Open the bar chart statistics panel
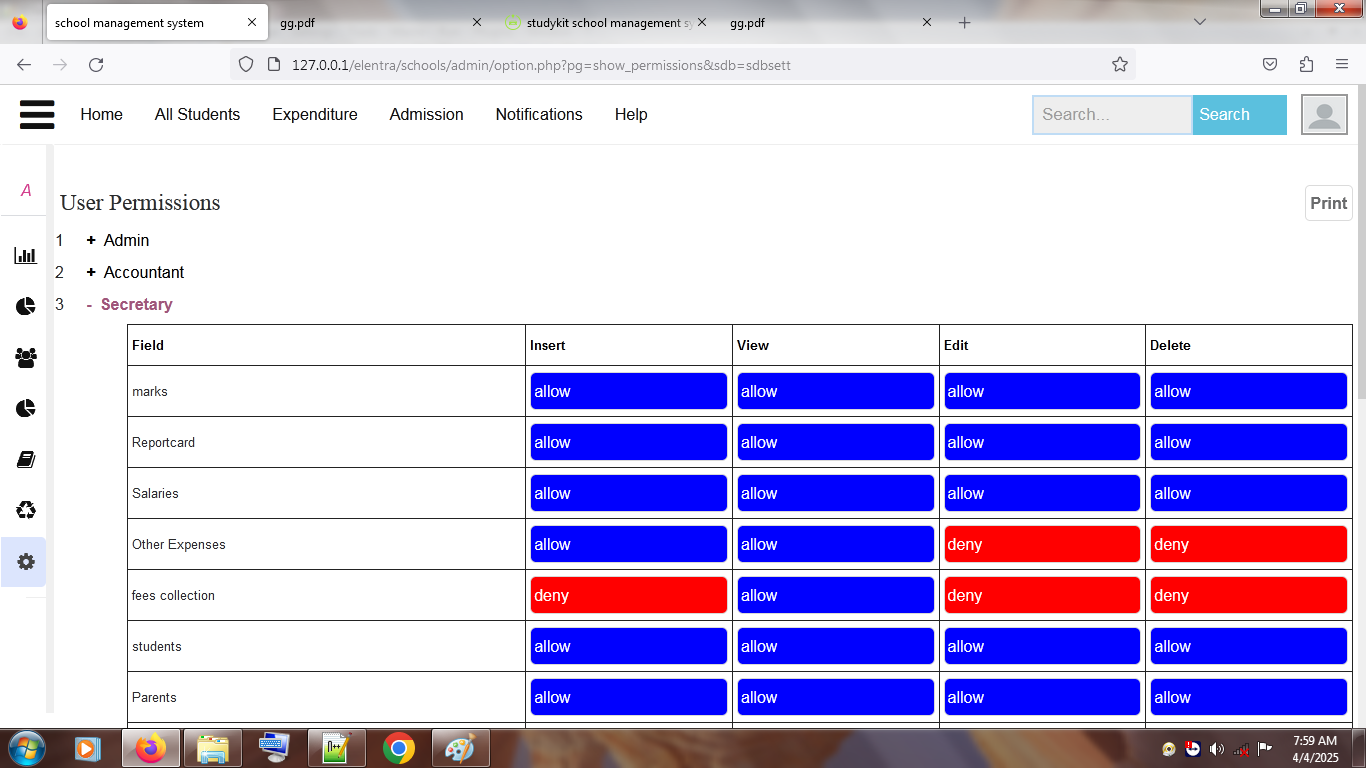Screen dimensions: 1366x768 click(24, 255)
